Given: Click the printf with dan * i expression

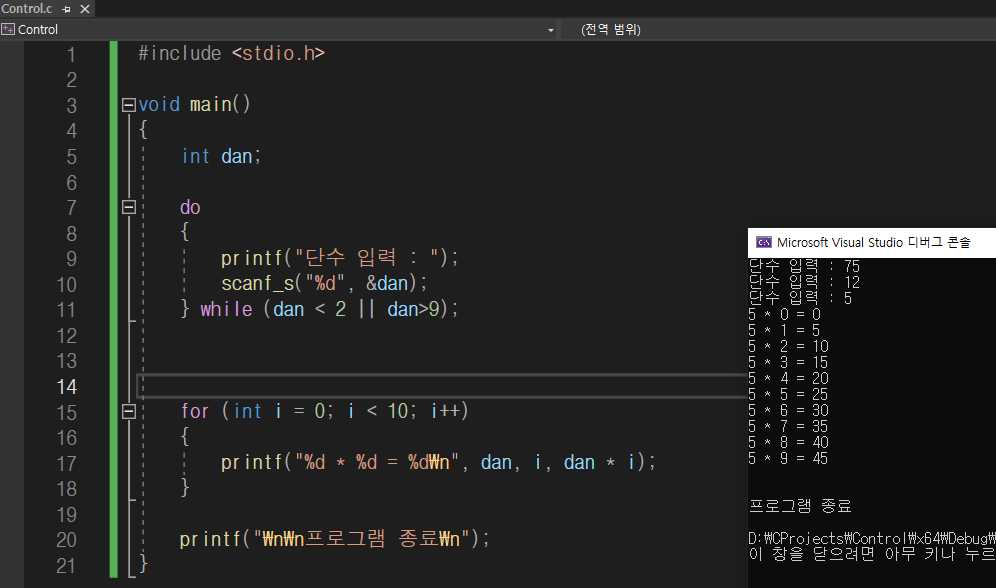Looking at the screenshot, I should coord(438,462).
